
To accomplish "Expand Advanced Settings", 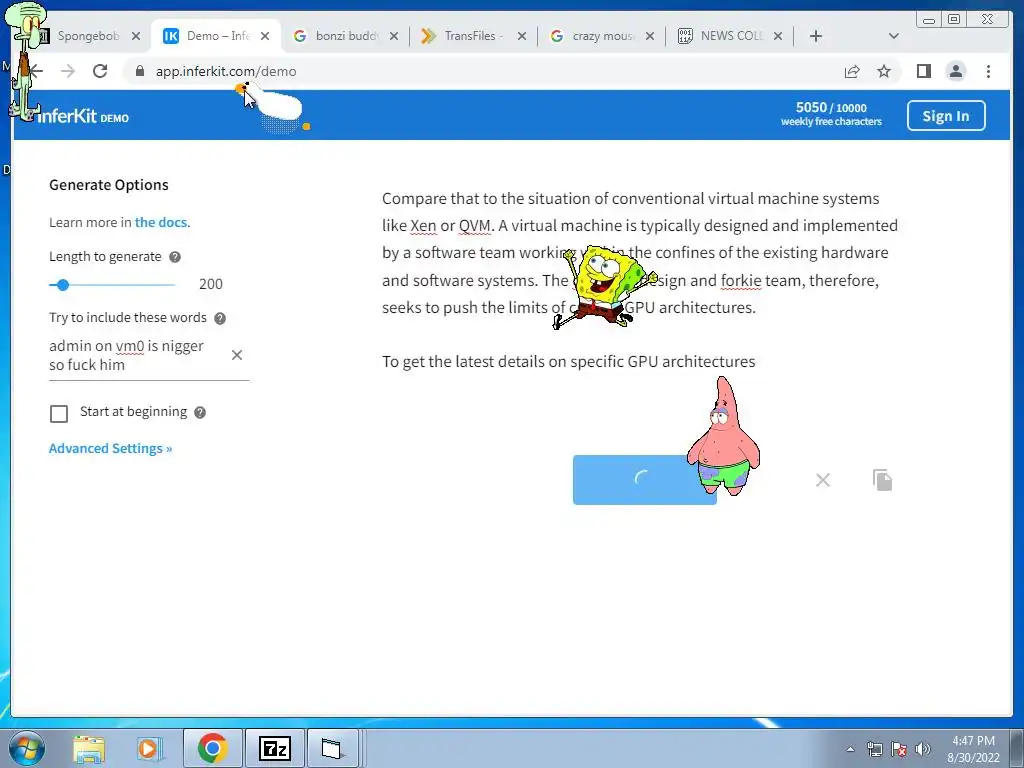I will click(110, 448).
